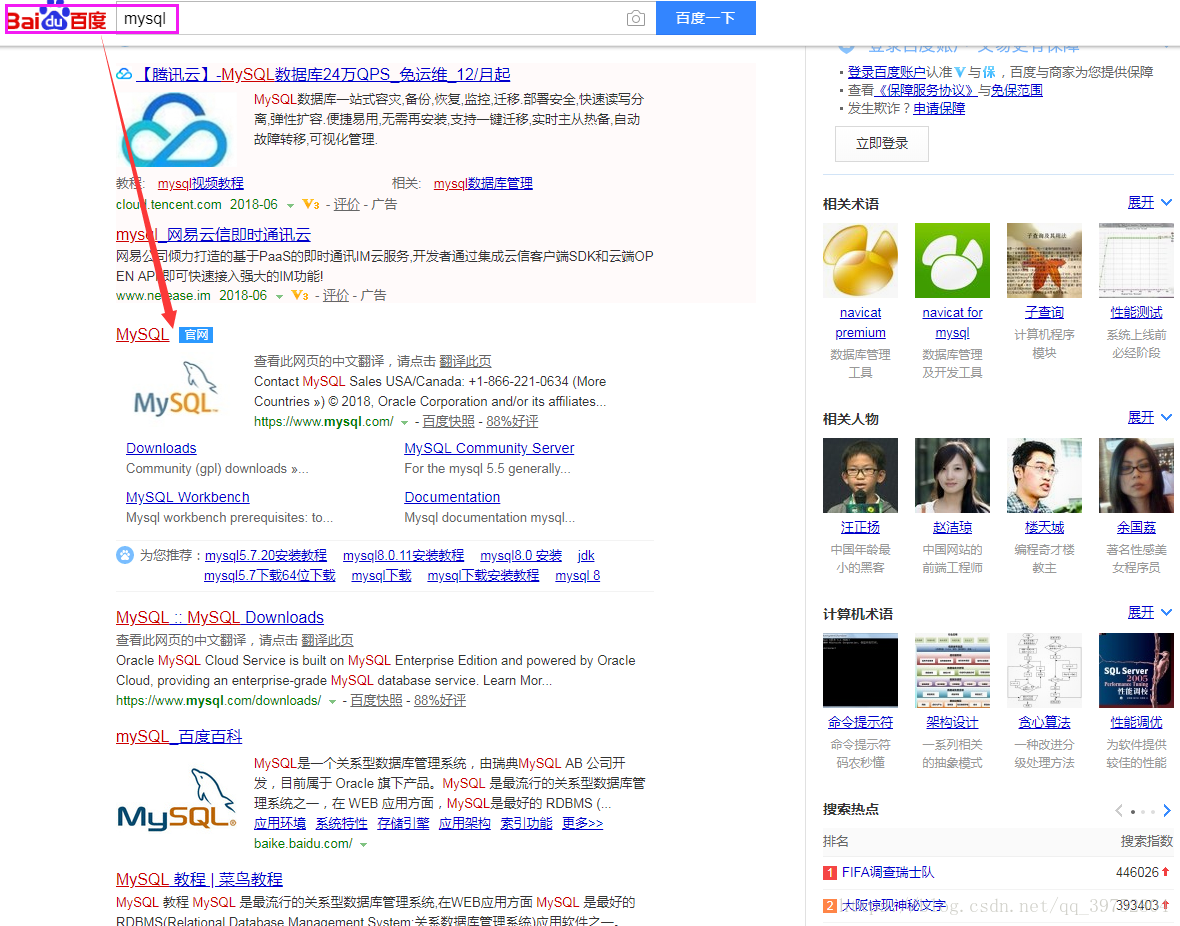Open MySQL :: MySQL Downloads result
The image size is (1180, 926).
coord(220,617)
